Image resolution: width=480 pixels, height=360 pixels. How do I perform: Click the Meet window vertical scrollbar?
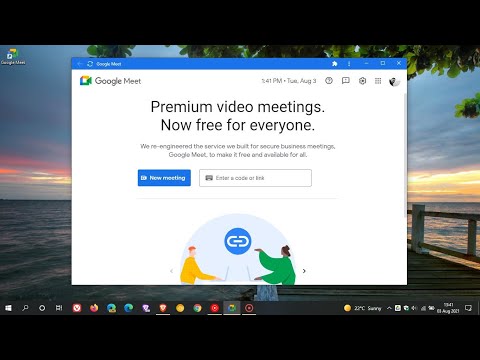(405, 155)
